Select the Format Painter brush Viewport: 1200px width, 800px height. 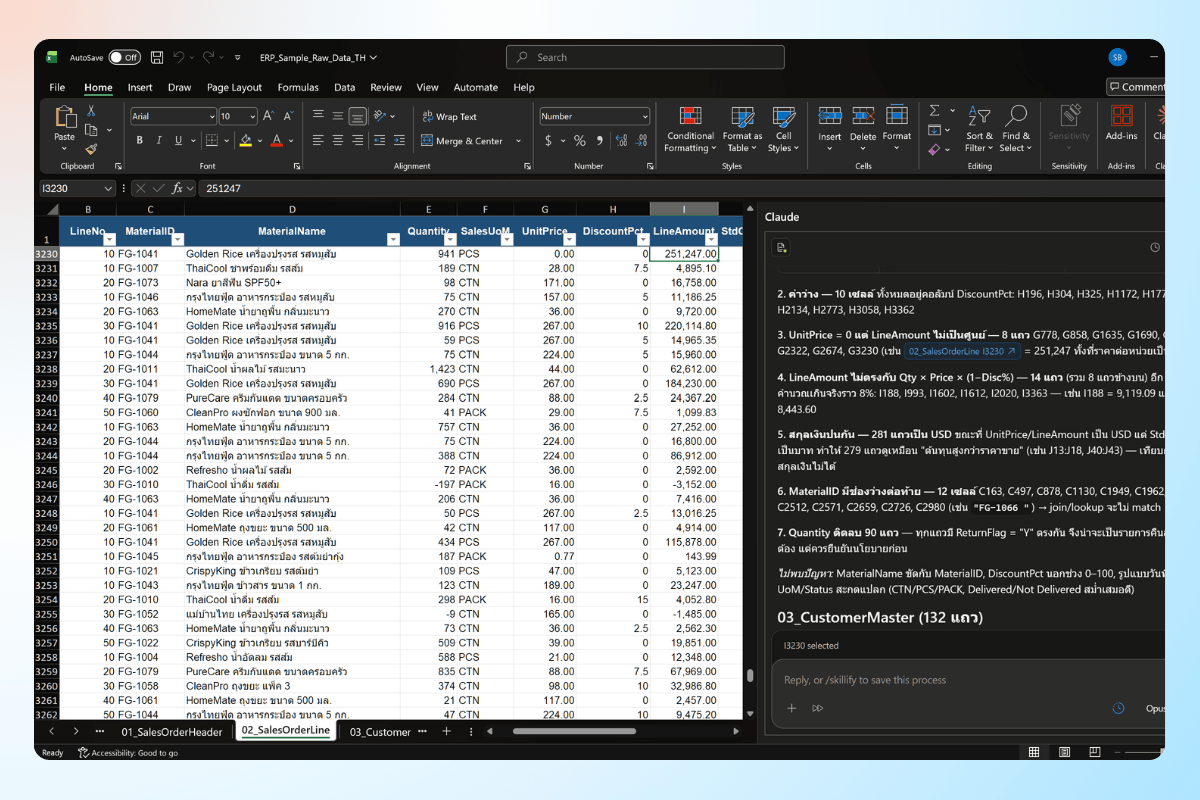pos(91,149)
